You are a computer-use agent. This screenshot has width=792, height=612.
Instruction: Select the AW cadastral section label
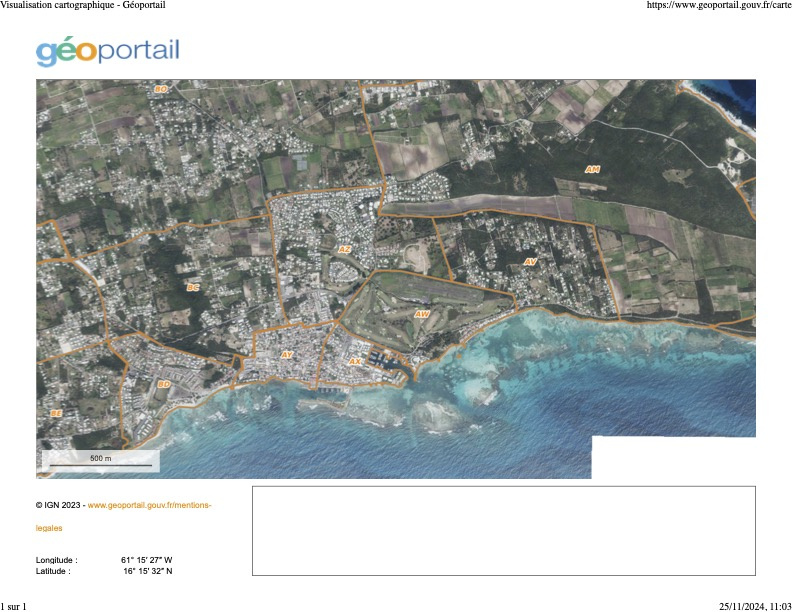click(x=422, y=314)
